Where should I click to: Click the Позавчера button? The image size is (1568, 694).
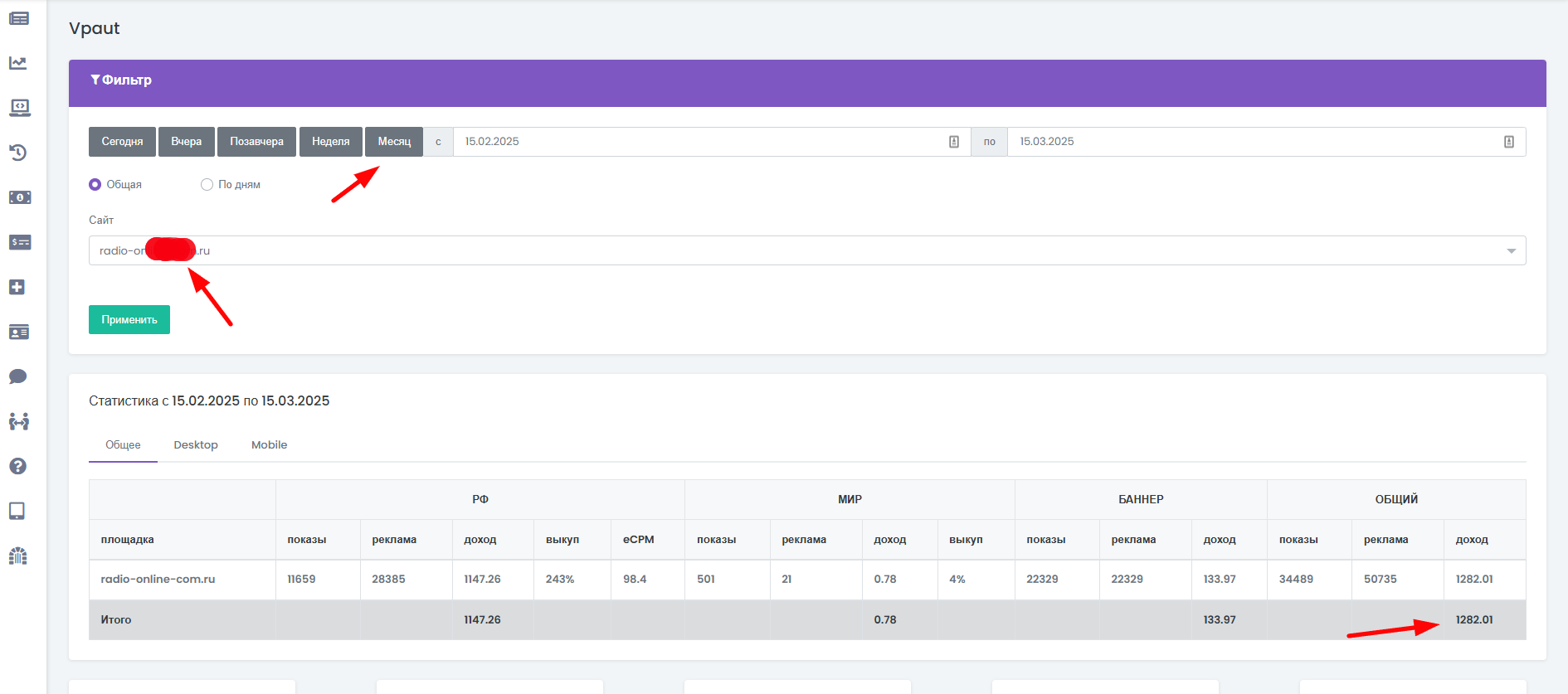coord(257,142)
